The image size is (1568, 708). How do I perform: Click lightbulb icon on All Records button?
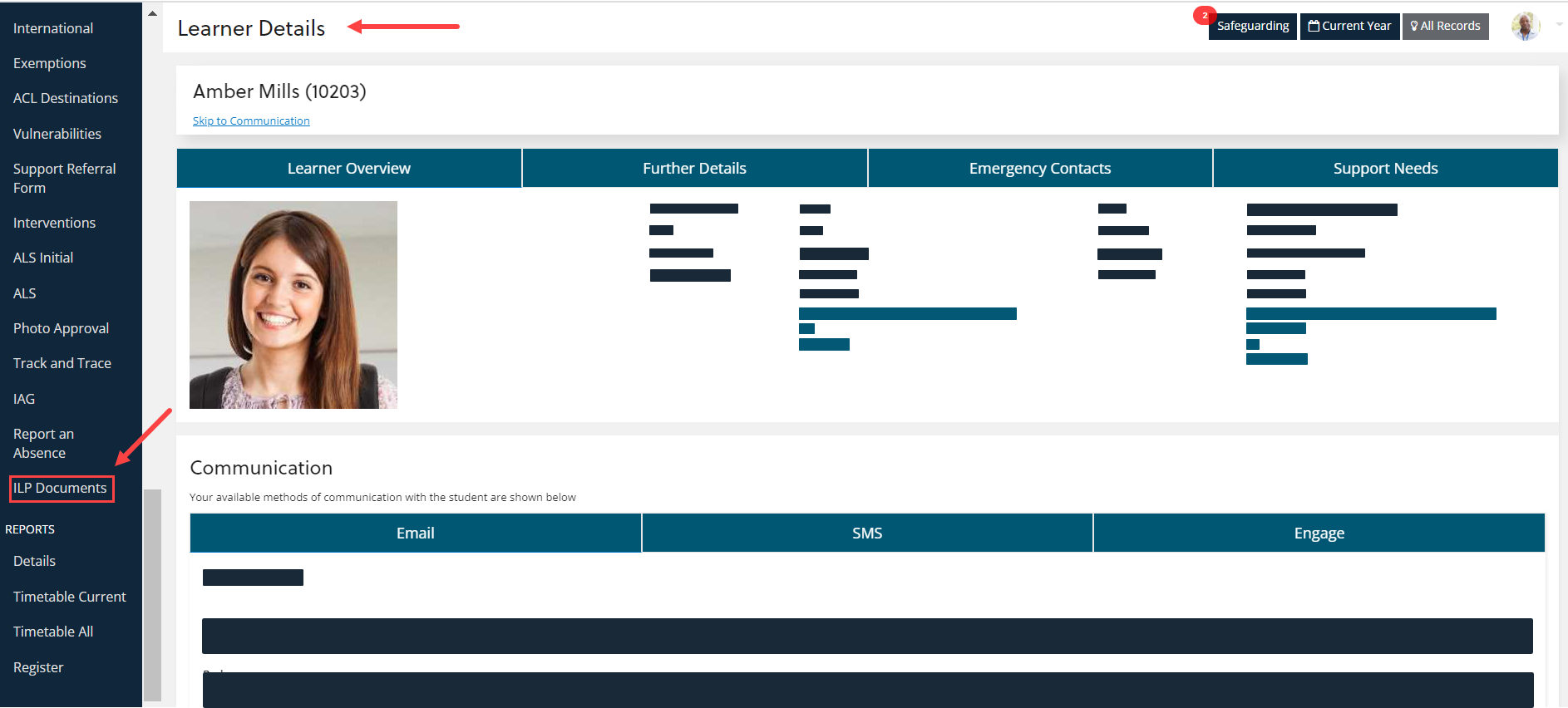click(x=1414, y=27)
